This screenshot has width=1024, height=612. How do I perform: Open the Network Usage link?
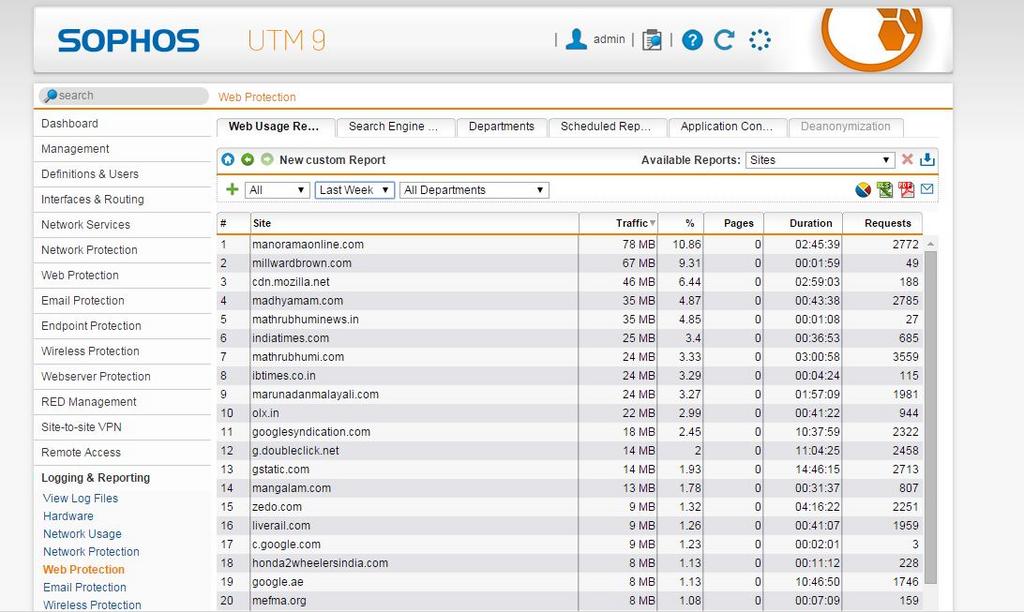(82, 534)
